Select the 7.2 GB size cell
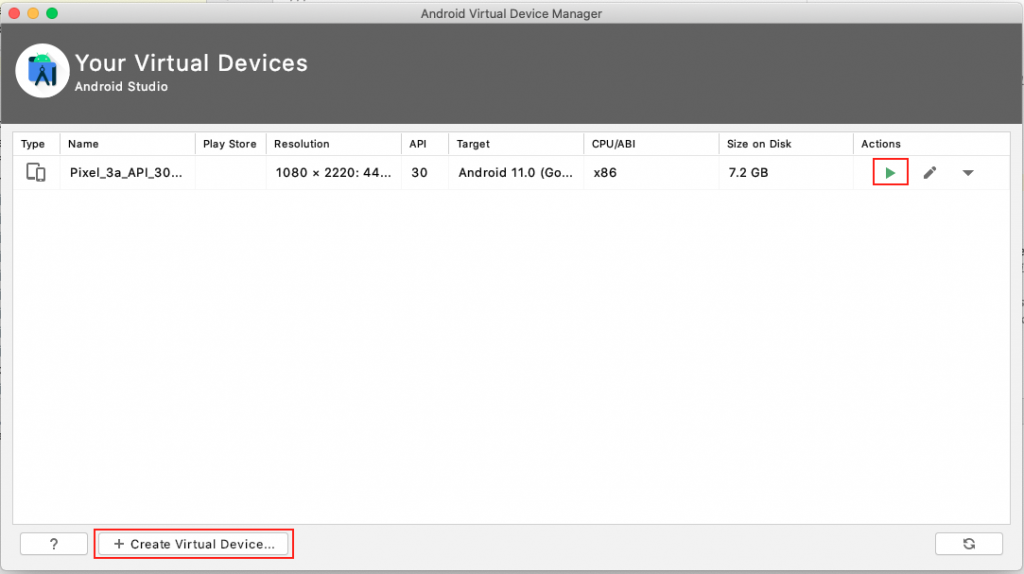 click(748, 172)
